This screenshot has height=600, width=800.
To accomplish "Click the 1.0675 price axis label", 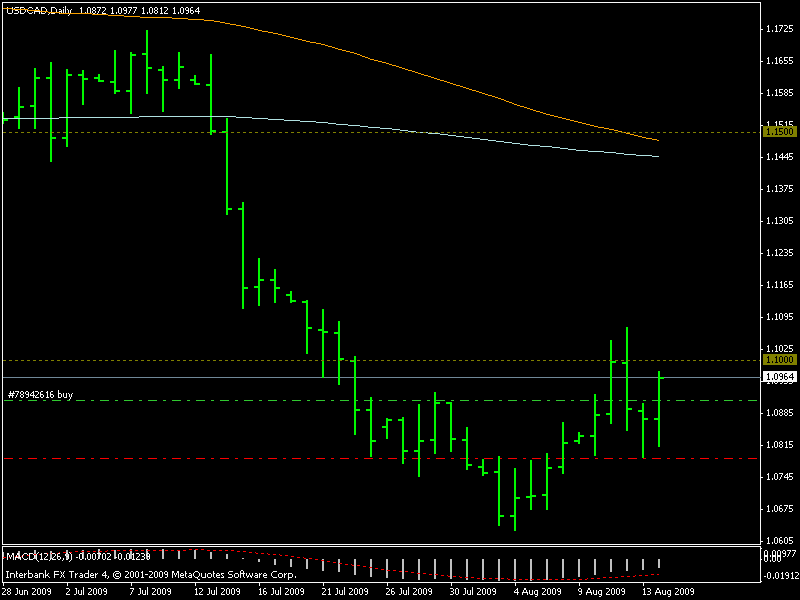I will [x=780, y=509].
